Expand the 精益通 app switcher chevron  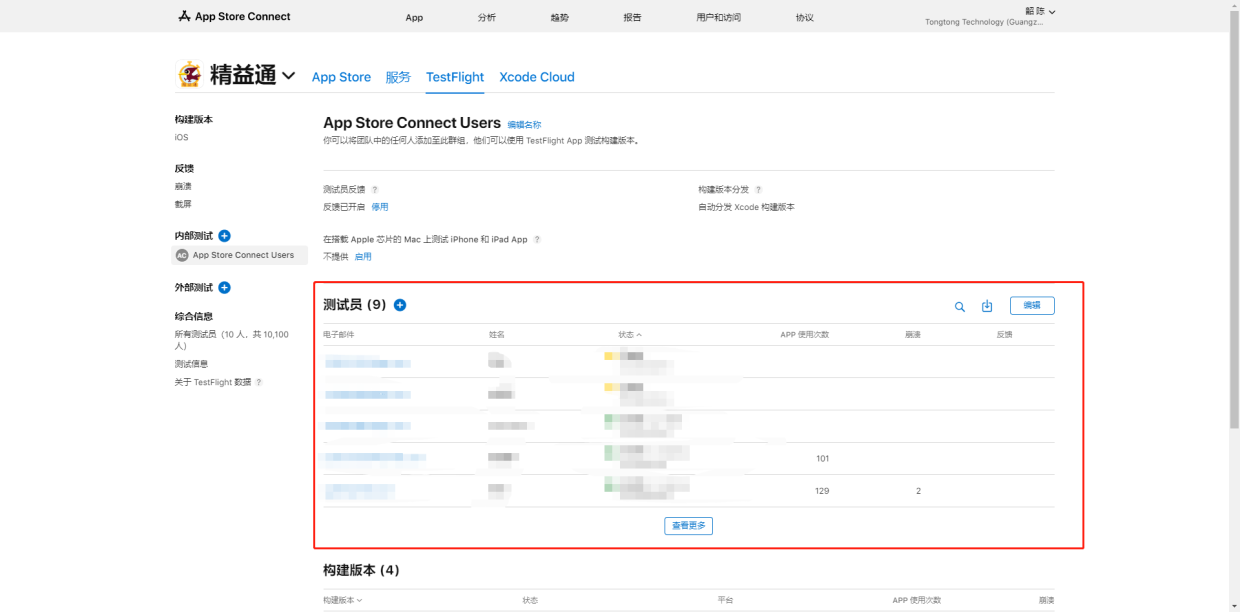tap(289, 76)
